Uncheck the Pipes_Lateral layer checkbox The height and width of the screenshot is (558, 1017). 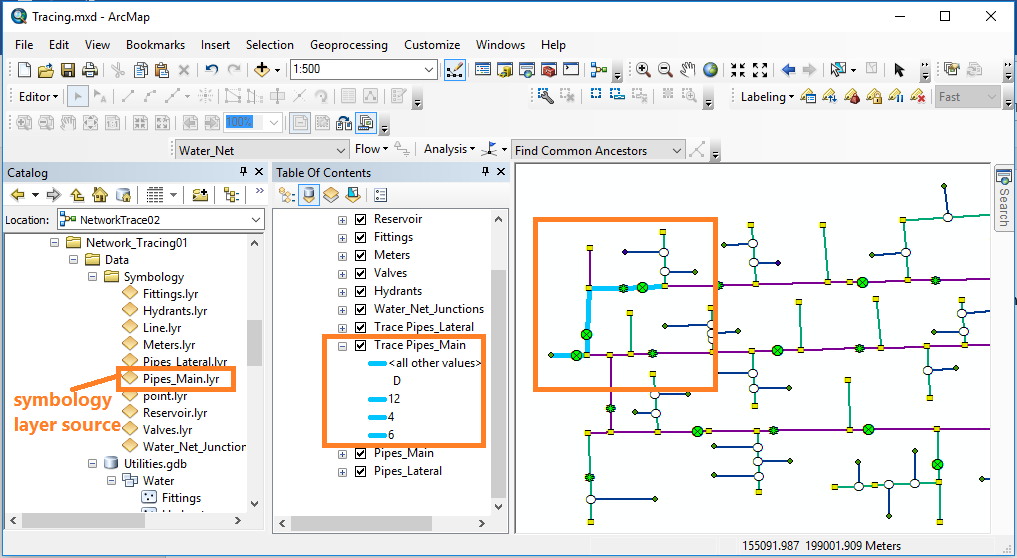pos(361,472)
